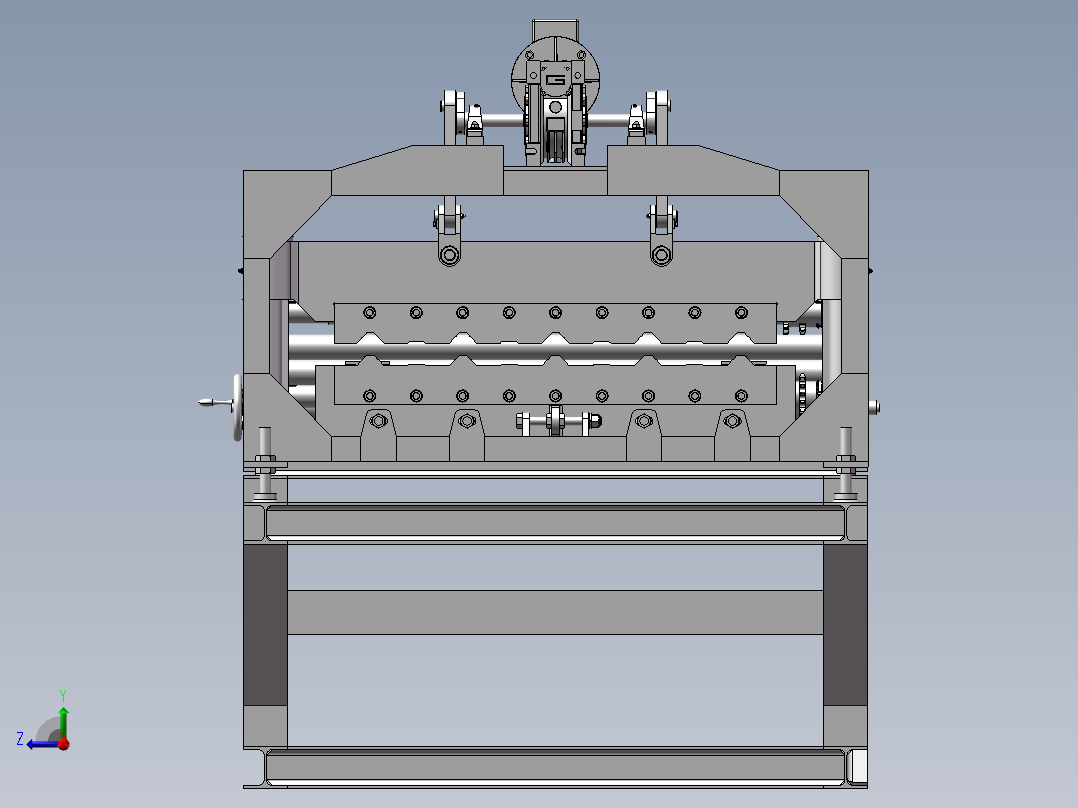Click the blue Z axis arrow of the triad
This screenshot has height=808, width=1078.
click(x=40, y=744)
